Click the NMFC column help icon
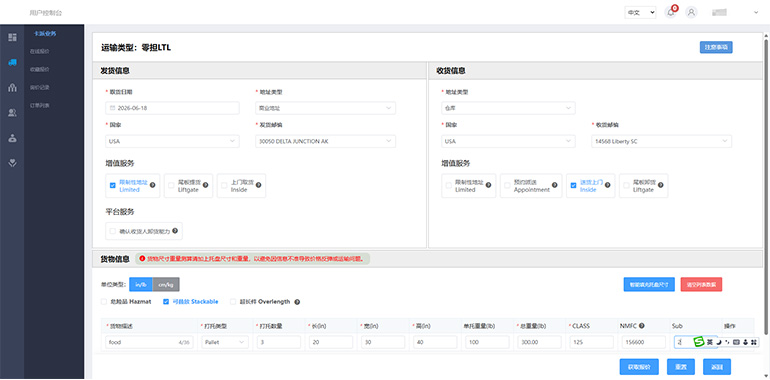 [642, 326]
